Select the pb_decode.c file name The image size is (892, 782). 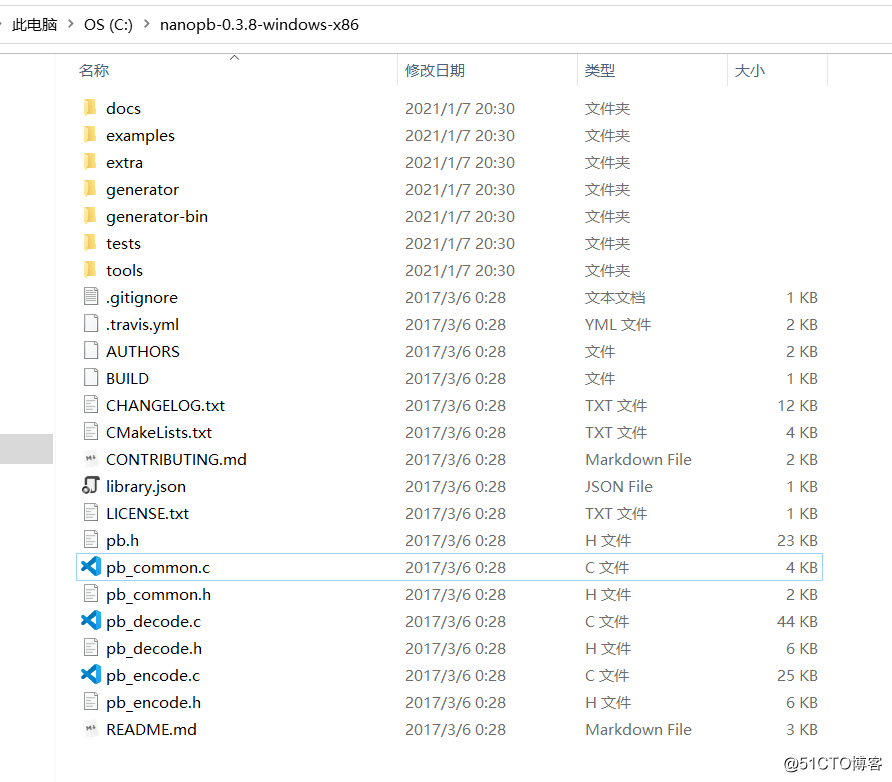click(x=154, y=622)
